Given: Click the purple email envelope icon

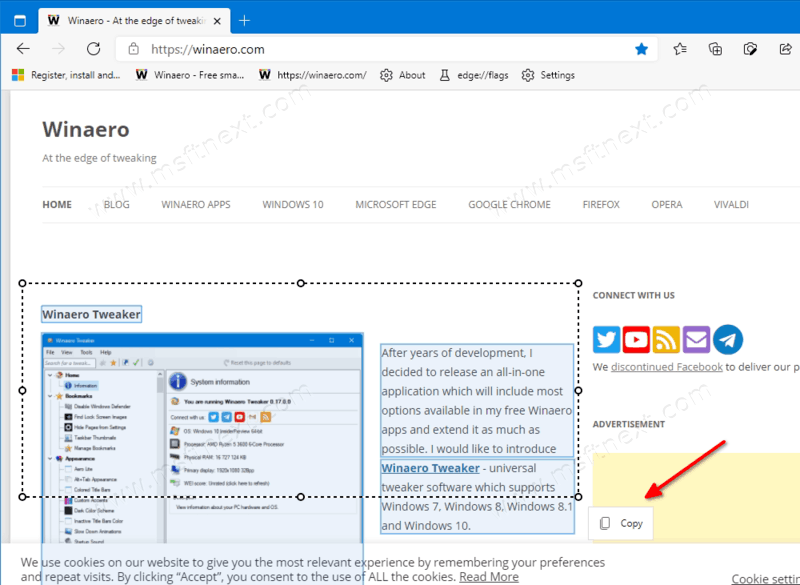Looking at the screenshot, I should [697, 340].
